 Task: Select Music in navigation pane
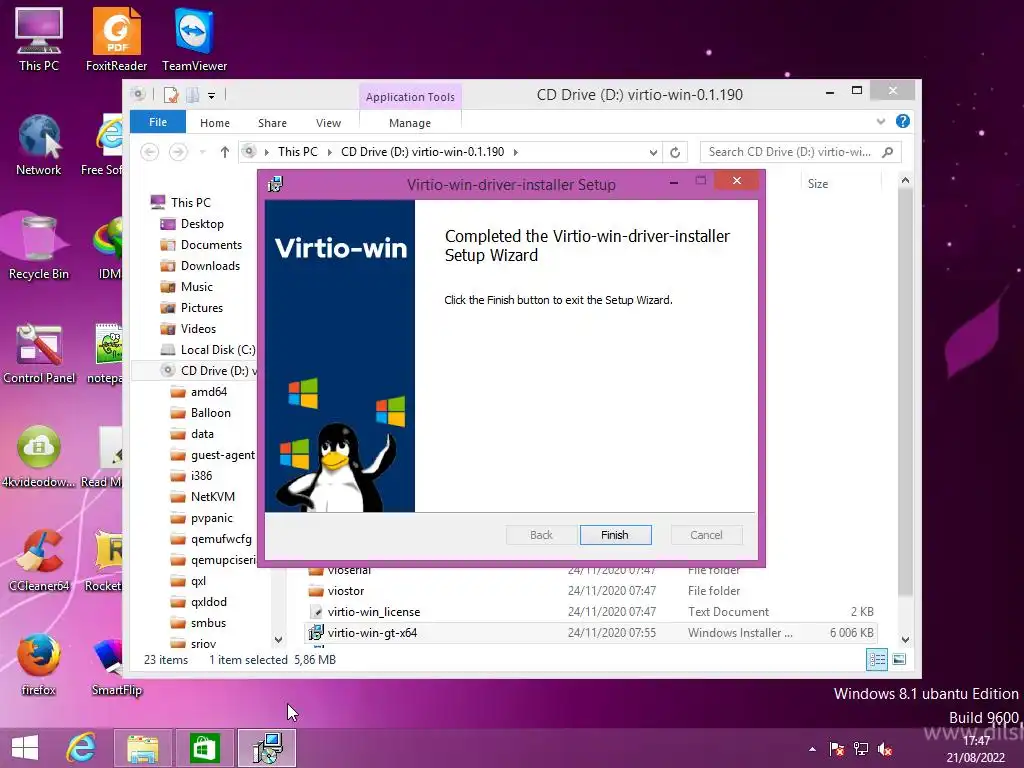197,287
